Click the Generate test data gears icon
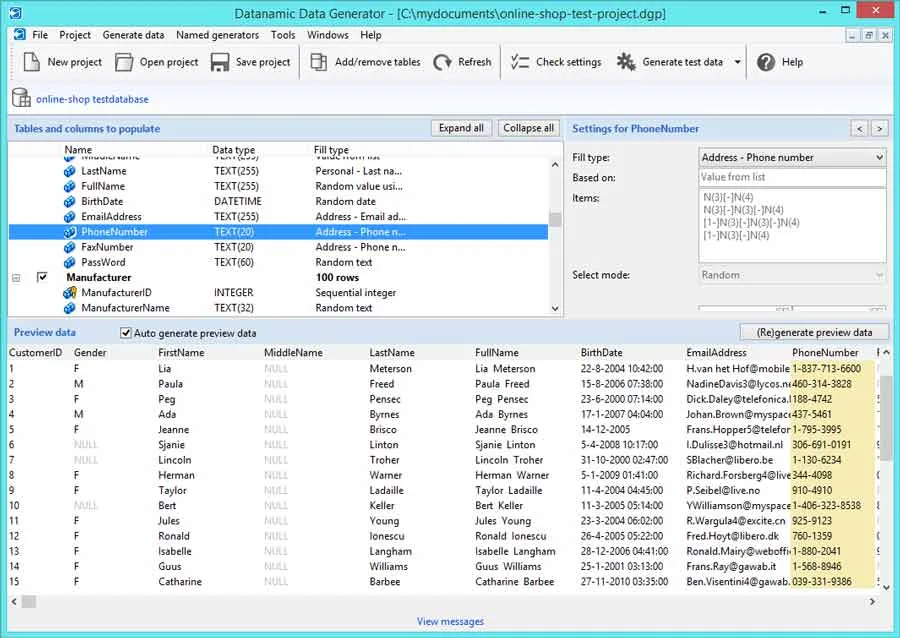 (x=626, y=62)
